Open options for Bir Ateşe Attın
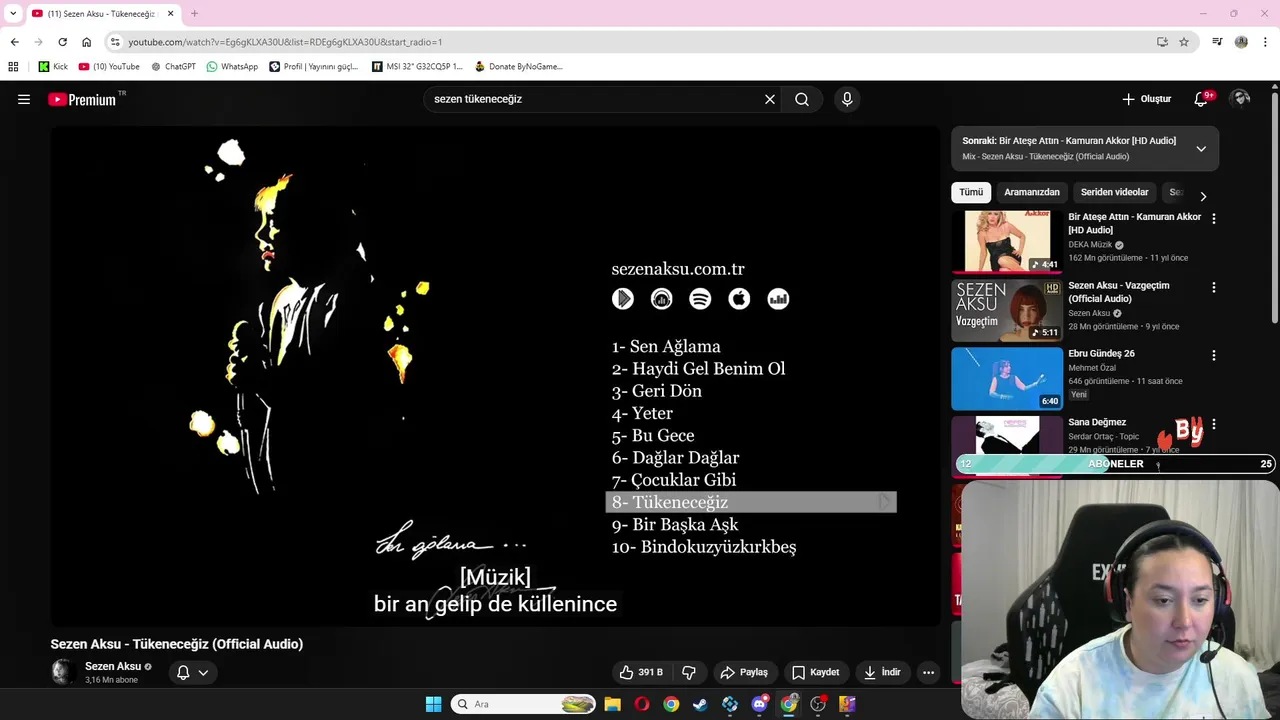The image size is (1280, 720). coord(1214,218)
